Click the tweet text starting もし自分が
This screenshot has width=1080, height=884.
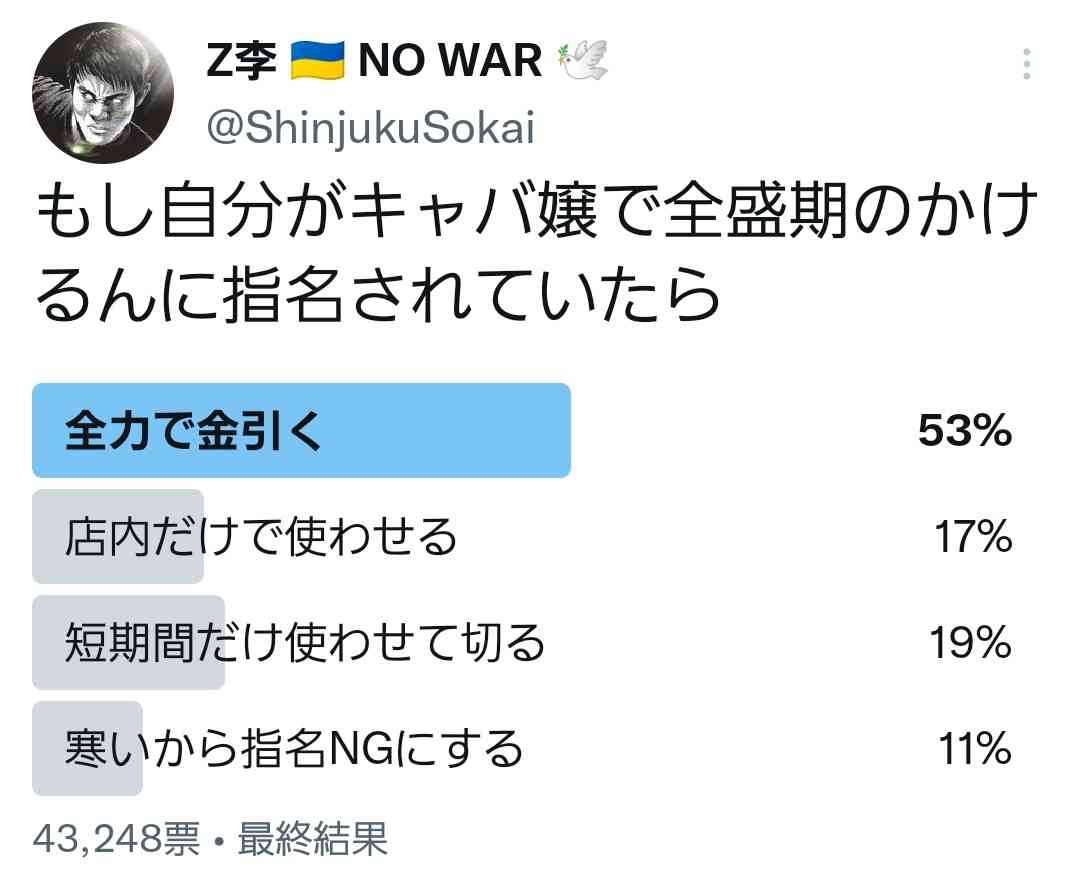(x=536, y=253)
